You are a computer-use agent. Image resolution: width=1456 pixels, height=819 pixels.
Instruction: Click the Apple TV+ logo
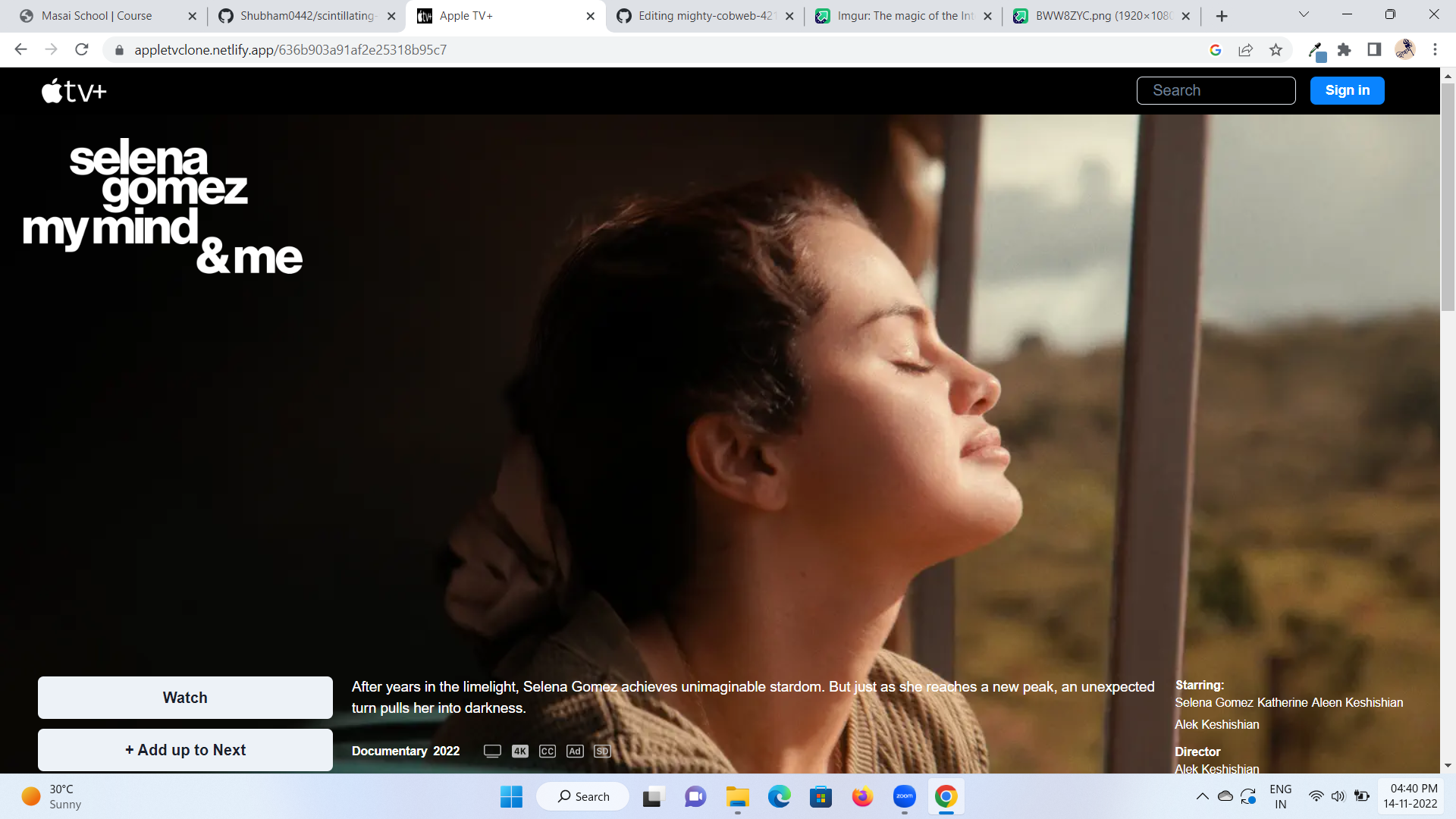74,91
